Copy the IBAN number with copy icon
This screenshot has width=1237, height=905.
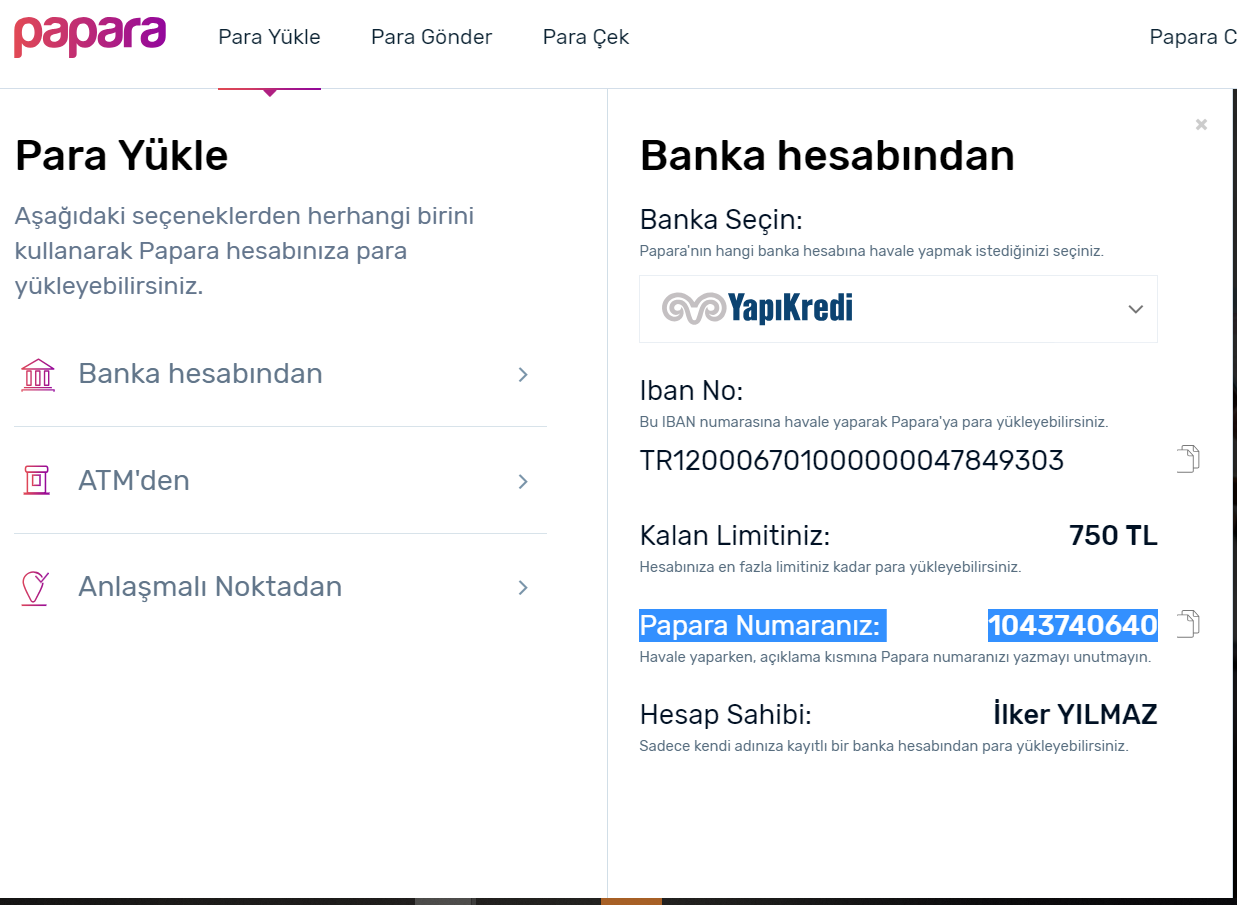click(x=1187, y=459)
